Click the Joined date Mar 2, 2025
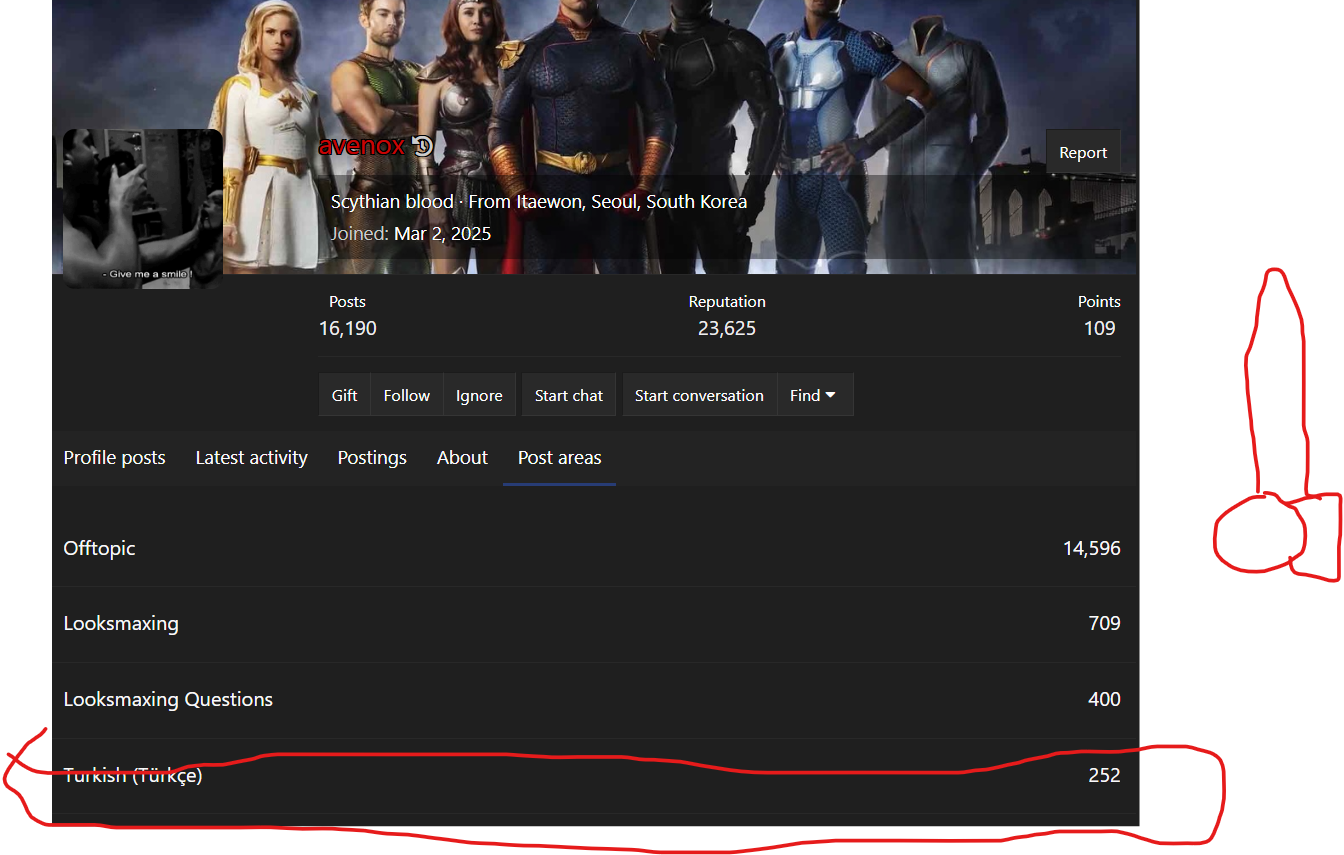Image resolution: width=1344 pixels, height=855 pixels. pyautogui.click(x=443, y=234)
